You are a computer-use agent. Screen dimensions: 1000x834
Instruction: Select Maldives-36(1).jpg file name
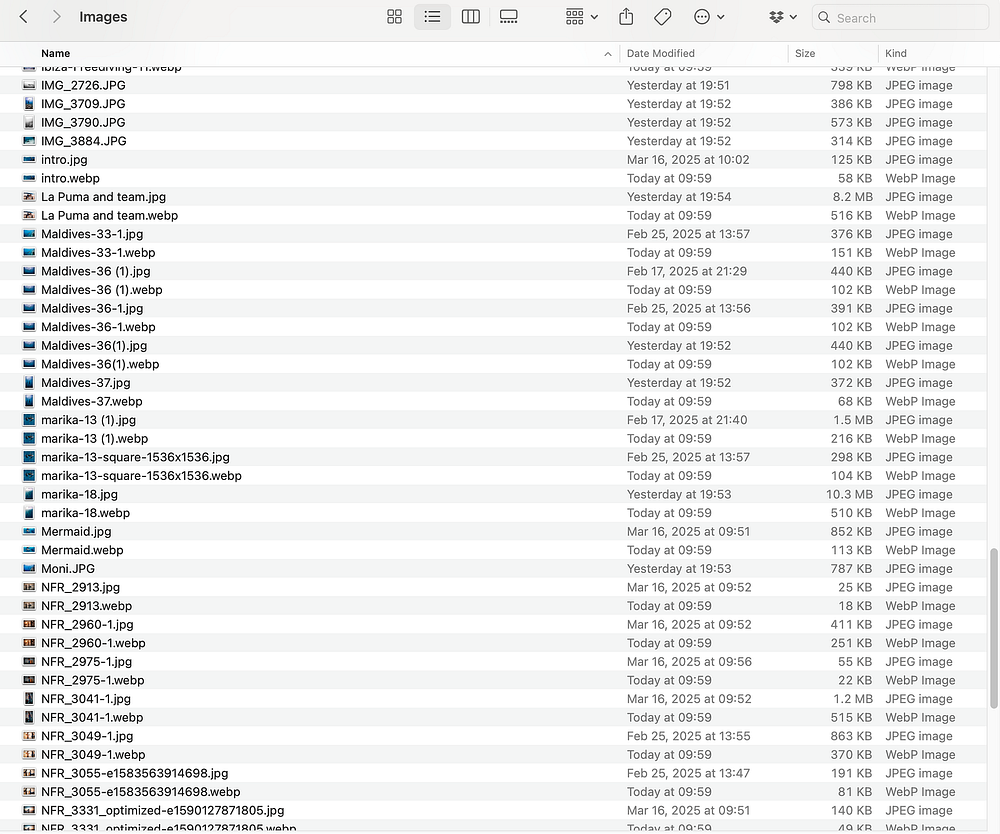(x=94, y=346)
